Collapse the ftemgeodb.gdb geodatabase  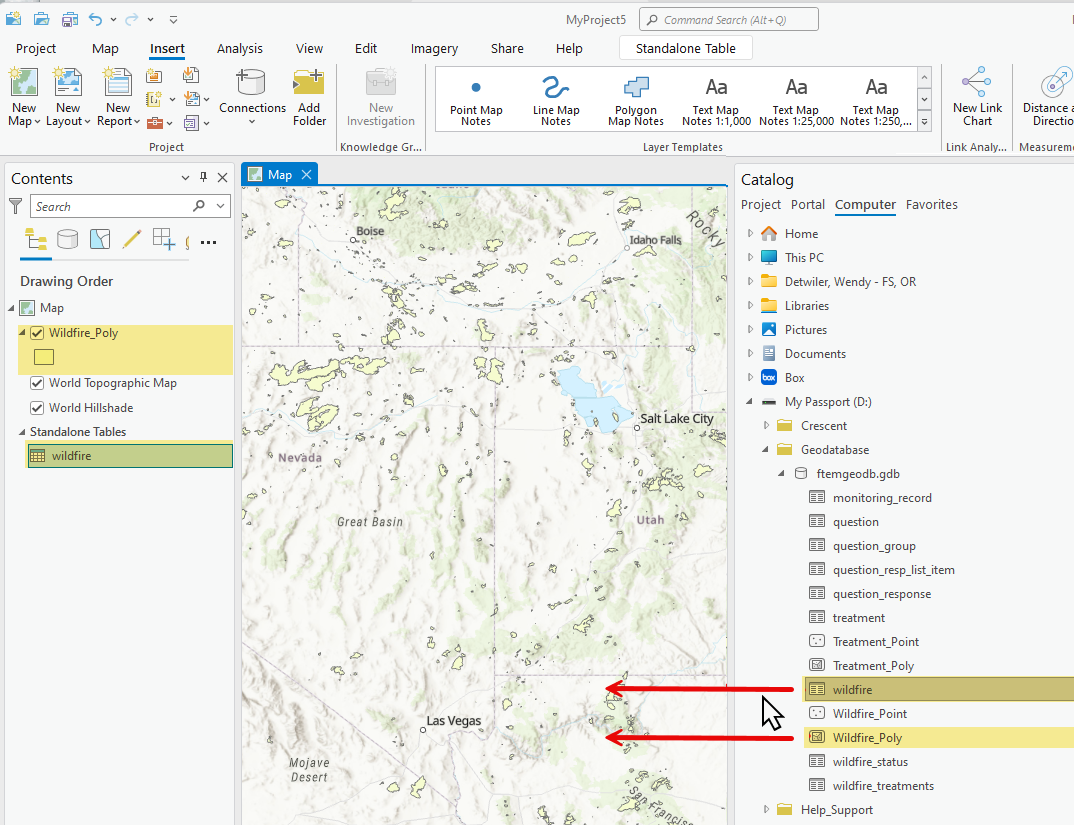click(782, 473)
